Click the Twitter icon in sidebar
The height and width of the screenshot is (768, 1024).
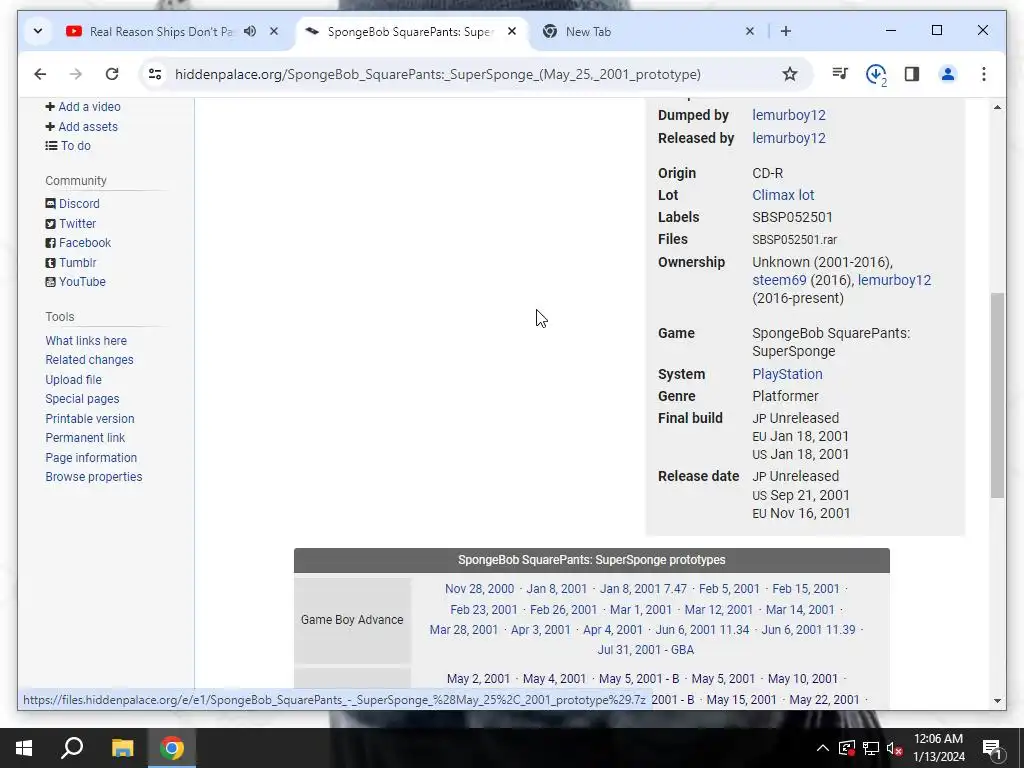pos(50,223)
